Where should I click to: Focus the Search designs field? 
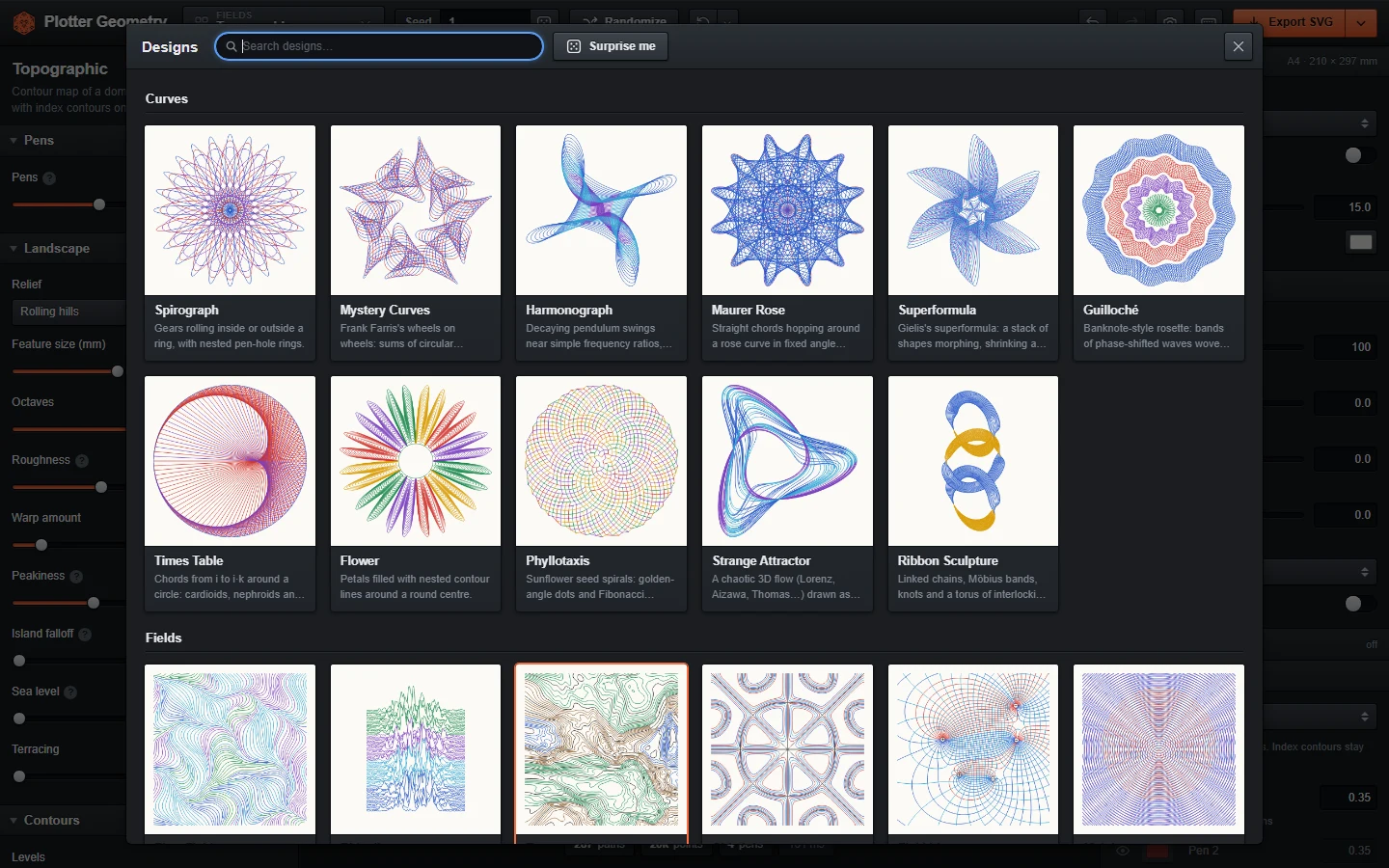click(x=379, y=46)
